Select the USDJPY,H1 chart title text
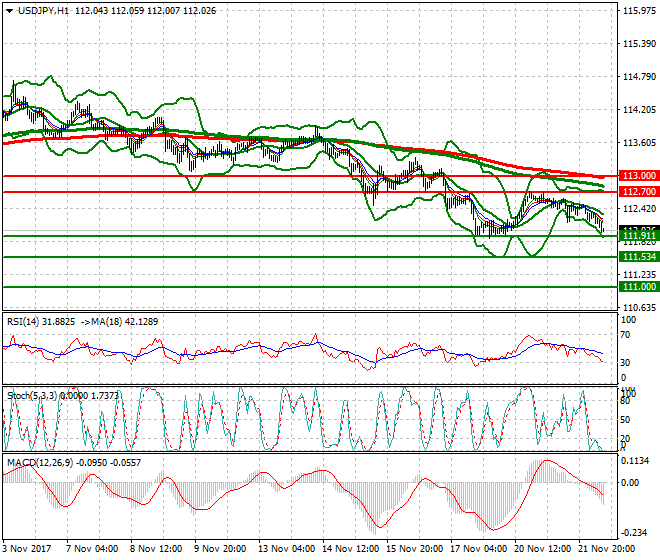 43,11
